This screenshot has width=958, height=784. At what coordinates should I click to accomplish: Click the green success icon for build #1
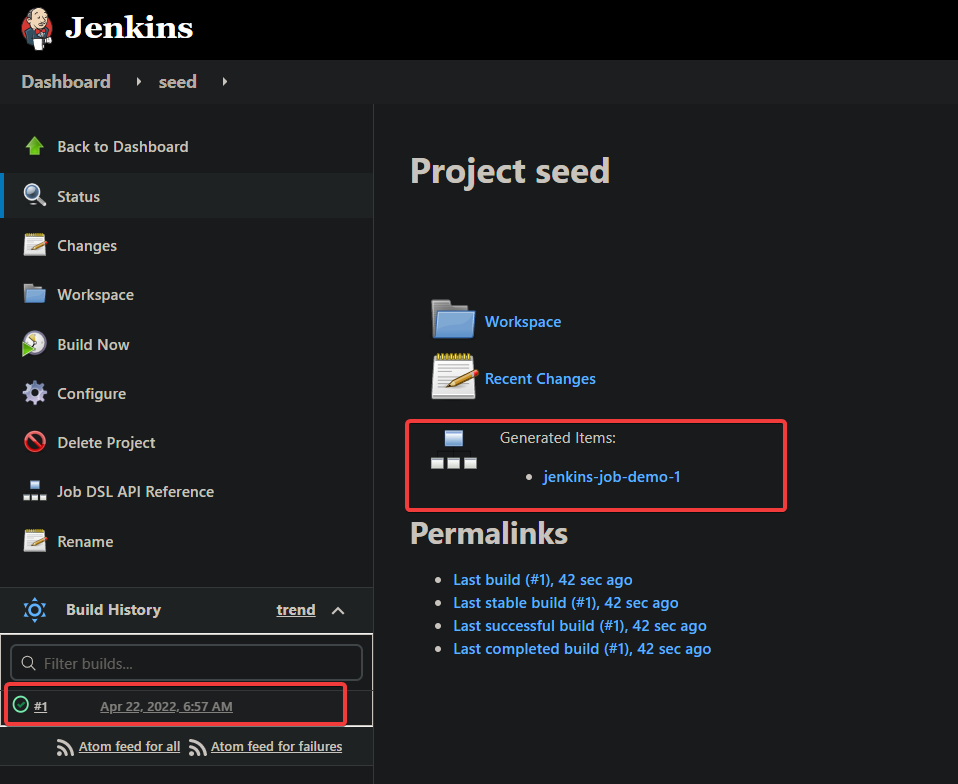(x=21, y=705)
